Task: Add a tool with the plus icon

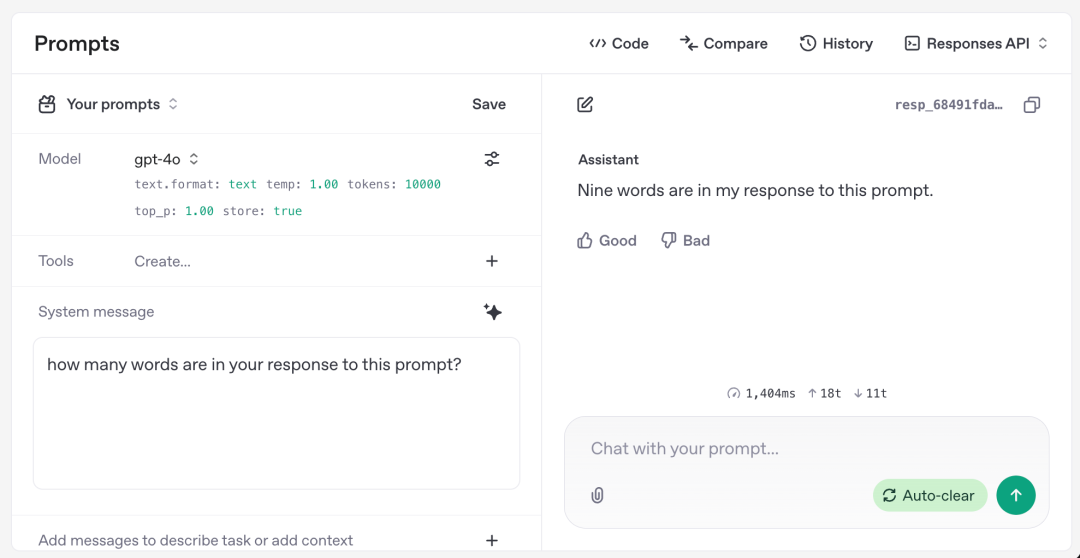Action: point(492,261)
